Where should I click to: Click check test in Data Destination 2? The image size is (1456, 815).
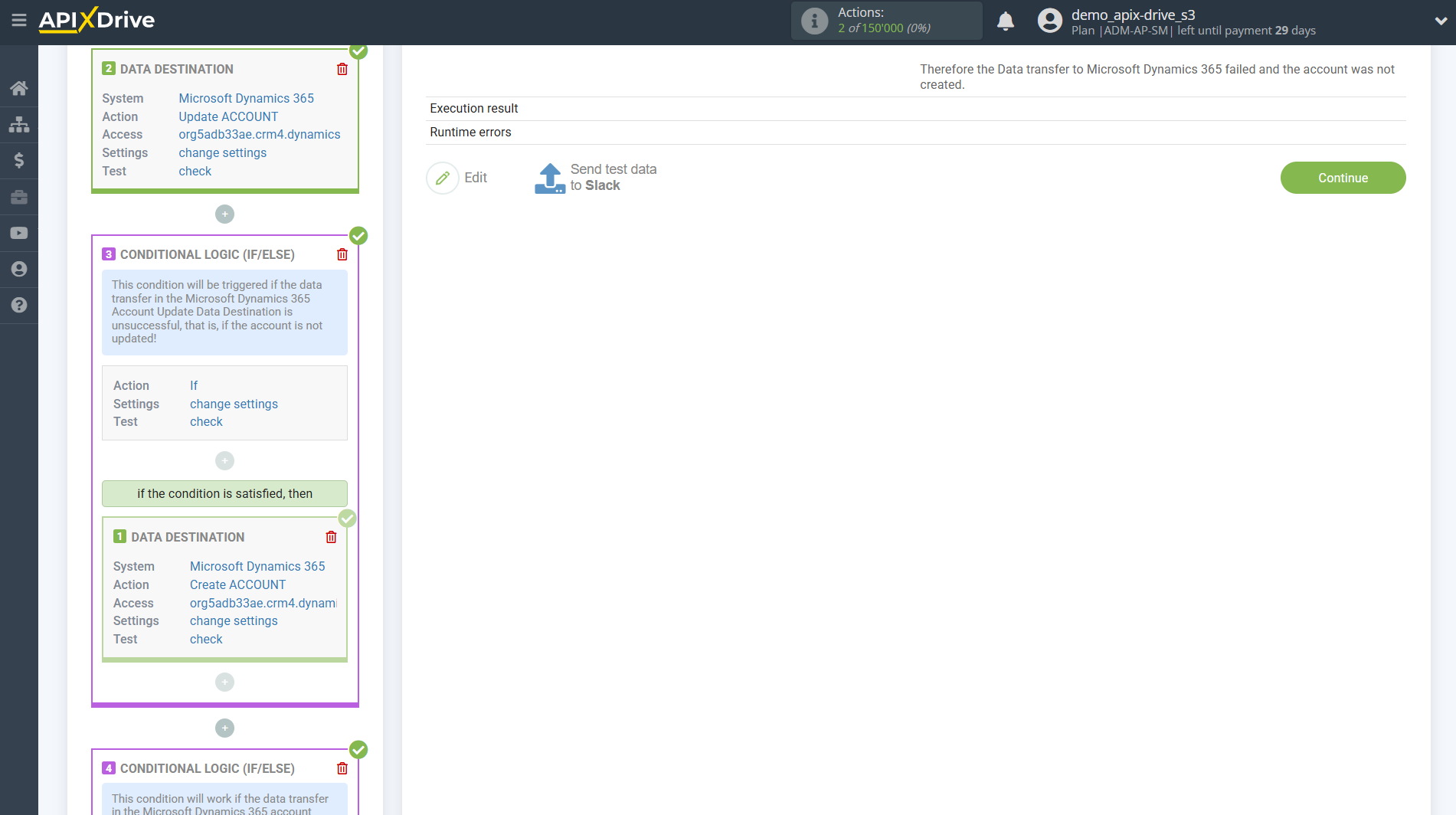click(x=195, y=171)
